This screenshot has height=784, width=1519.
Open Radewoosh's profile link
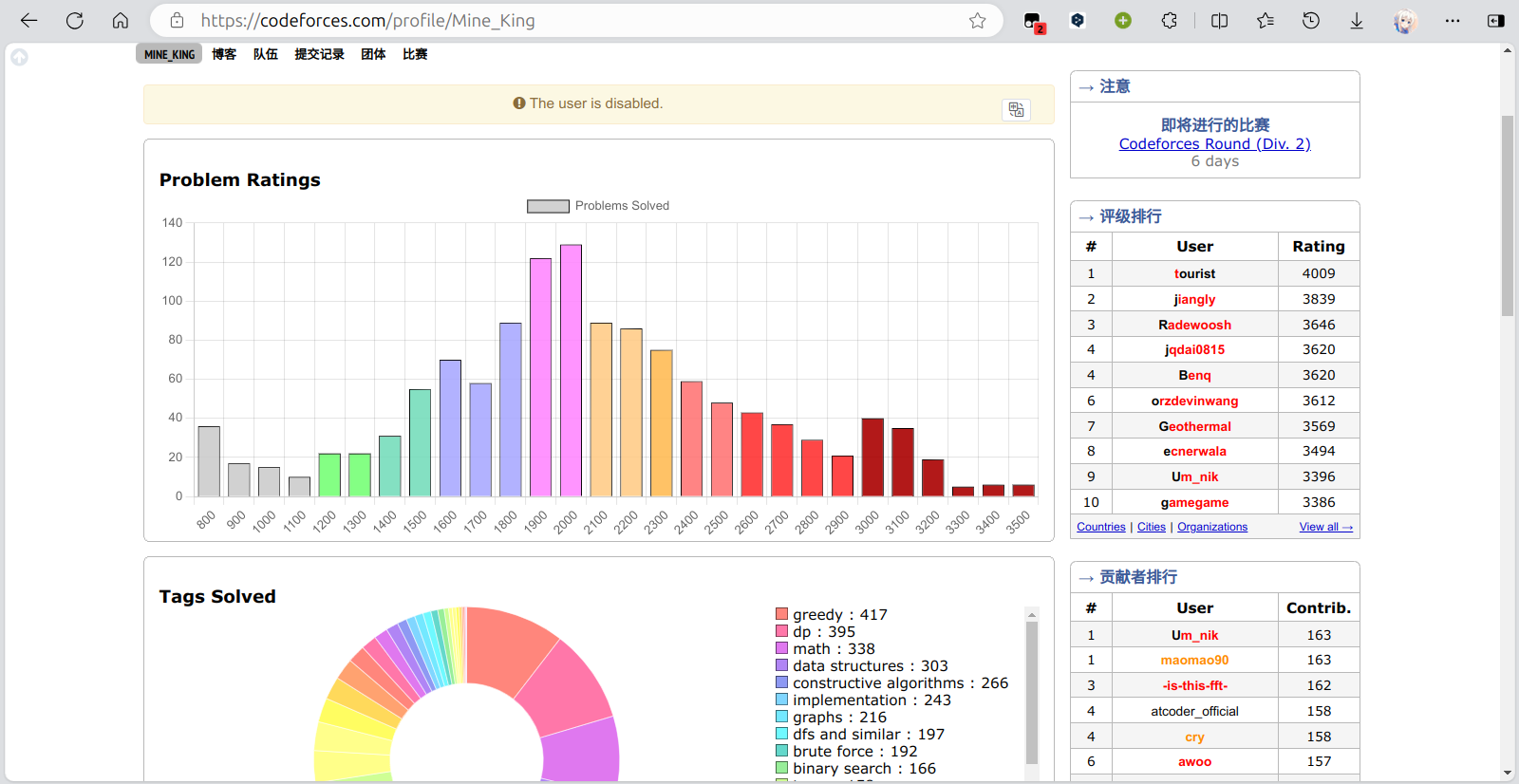point(1194,325)
